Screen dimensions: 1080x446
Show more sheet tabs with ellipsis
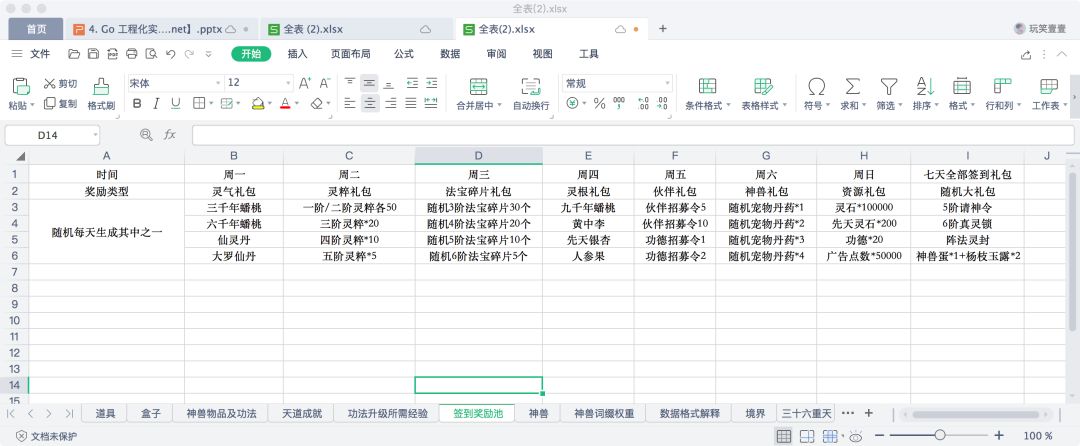click(x=848, y=413)
